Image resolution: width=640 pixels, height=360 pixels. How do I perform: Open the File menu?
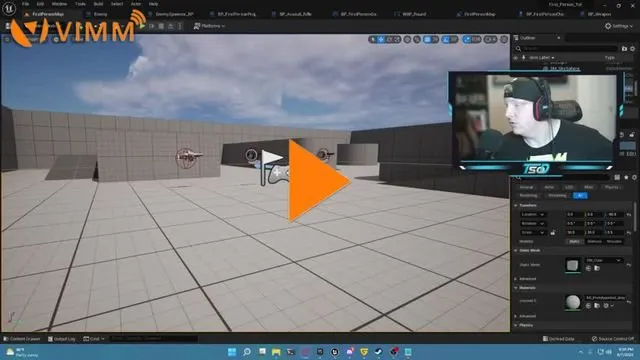[x=26, y=4]
